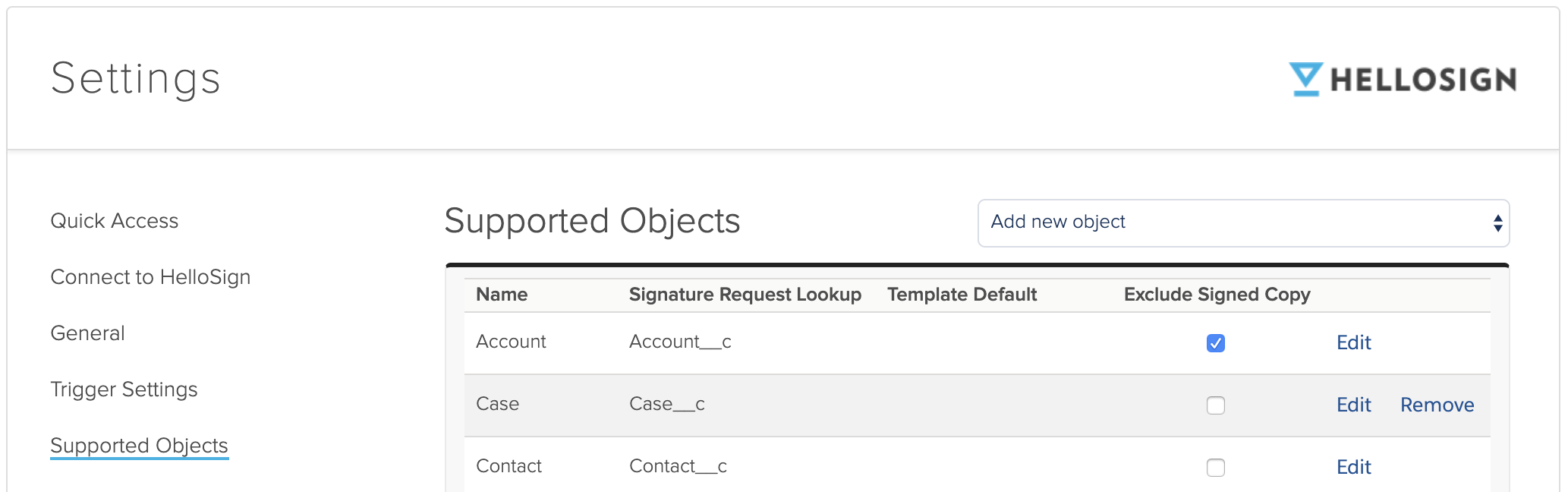Edit the Case object

[1353, 405]
